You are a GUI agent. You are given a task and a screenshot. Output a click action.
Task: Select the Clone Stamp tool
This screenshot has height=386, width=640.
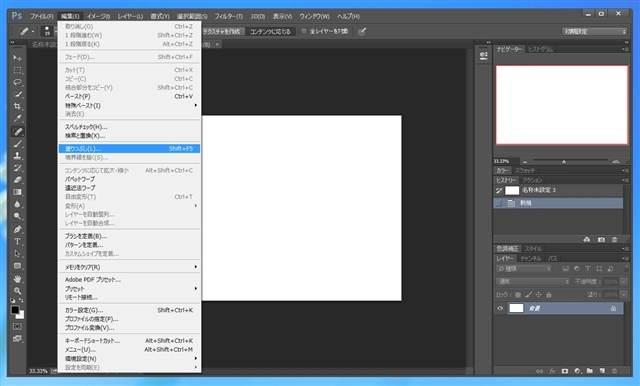[17, 156]
